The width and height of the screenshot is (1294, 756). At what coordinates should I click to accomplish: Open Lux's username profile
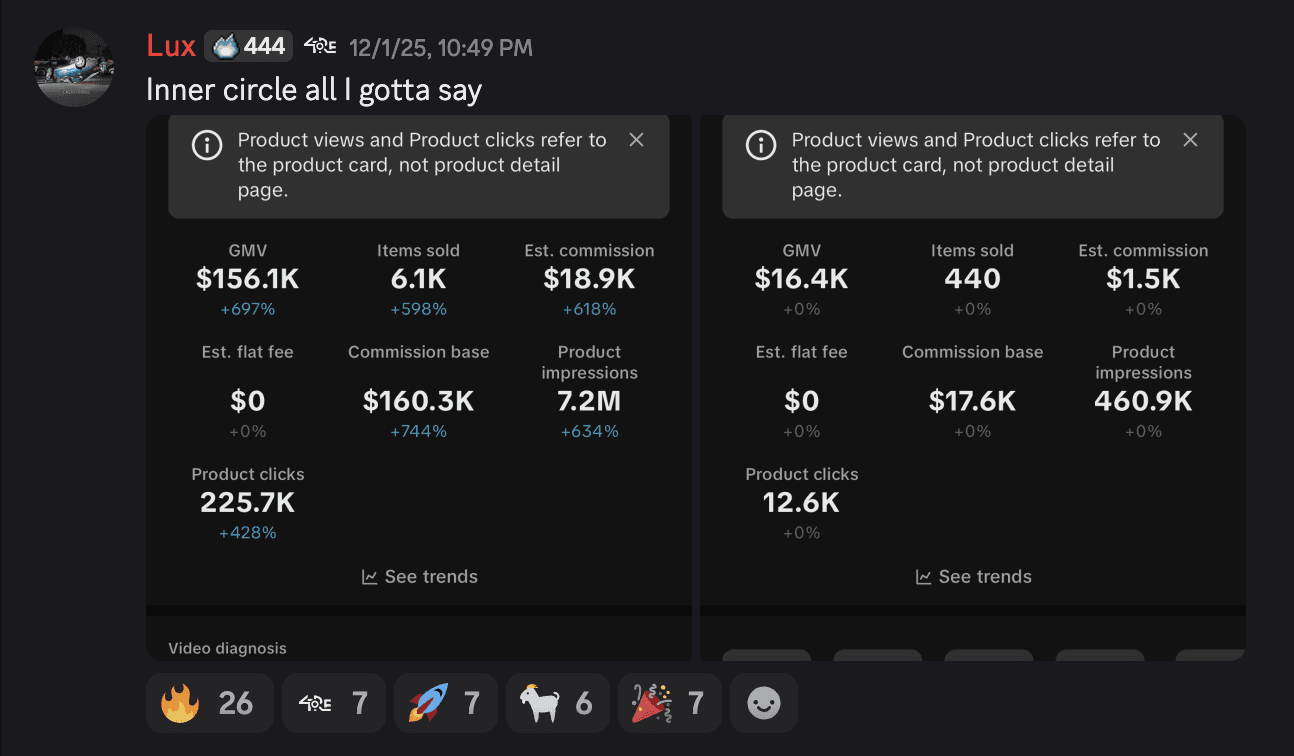pos(171,46)
